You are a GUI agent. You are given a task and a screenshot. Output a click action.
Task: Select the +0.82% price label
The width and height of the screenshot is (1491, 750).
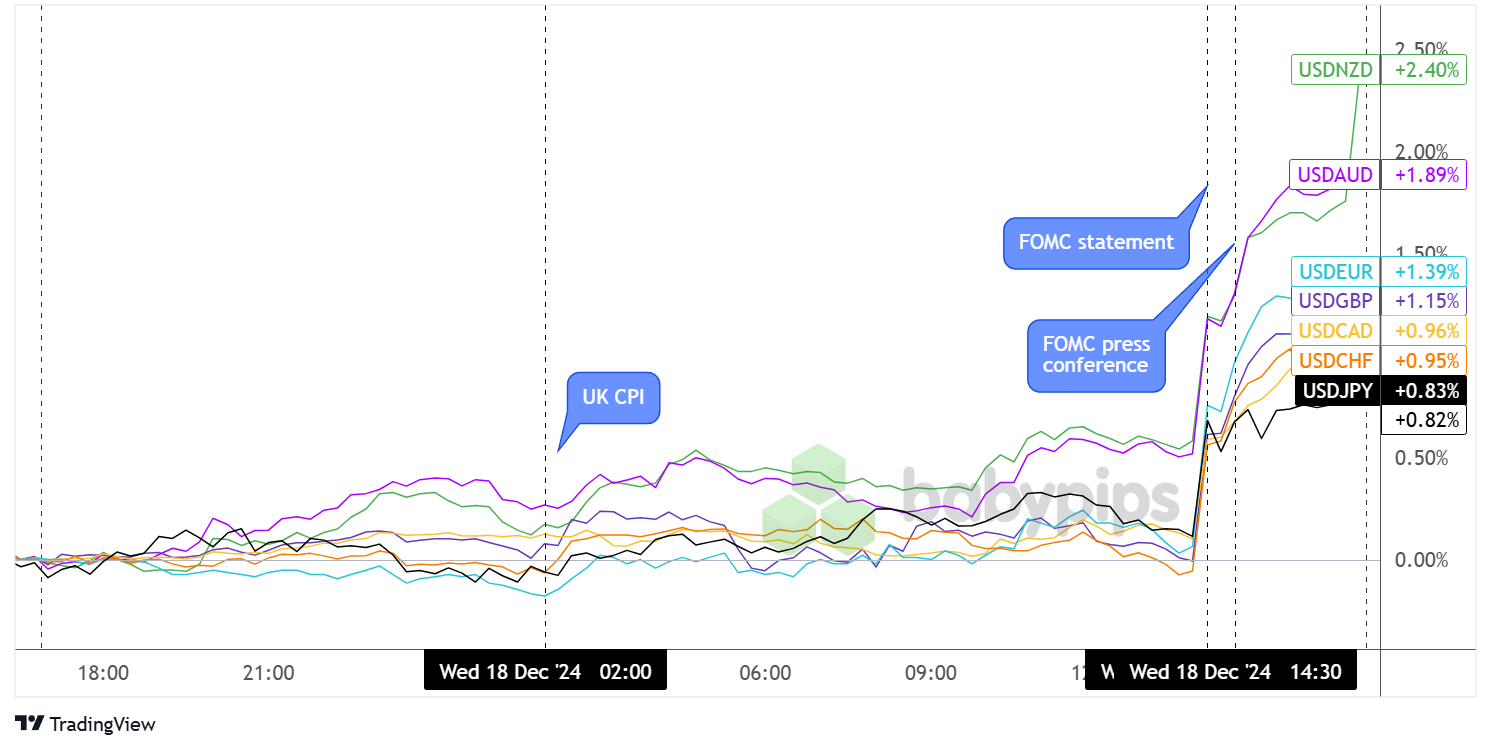point(1426,420)
